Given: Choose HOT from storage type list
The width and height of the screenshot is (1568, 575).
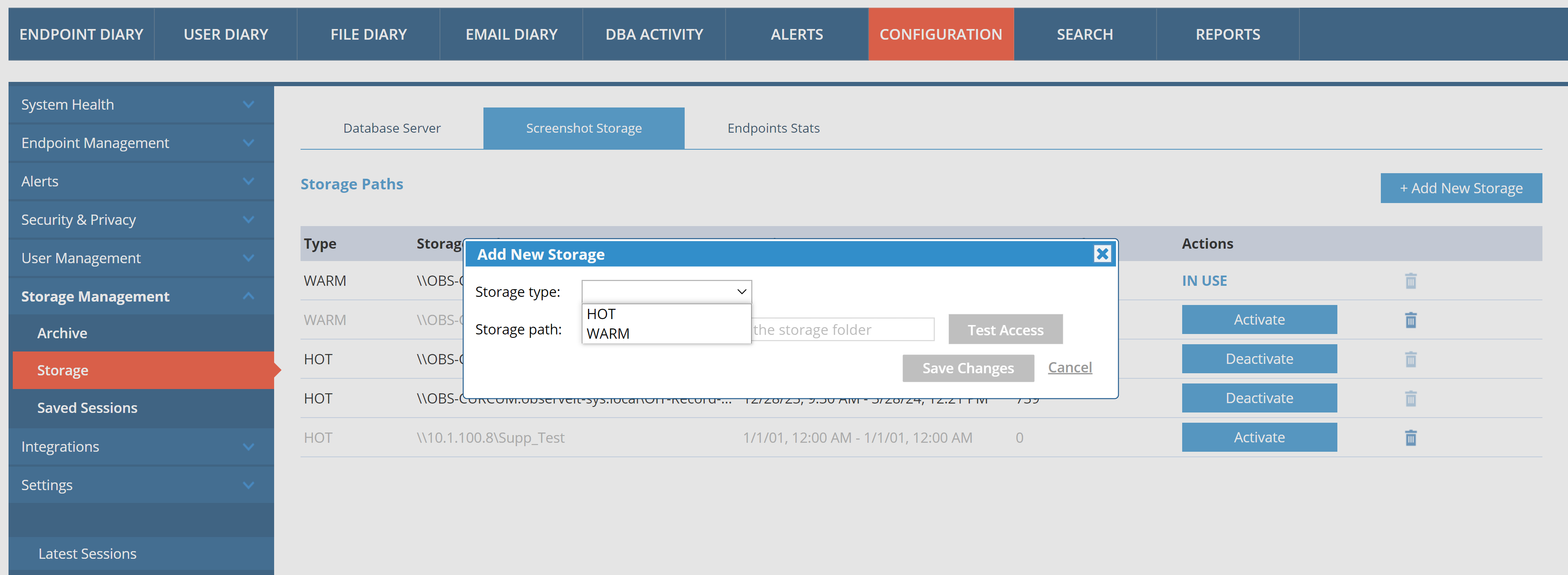Looking at the screenshot, I should tap(602, 314).
